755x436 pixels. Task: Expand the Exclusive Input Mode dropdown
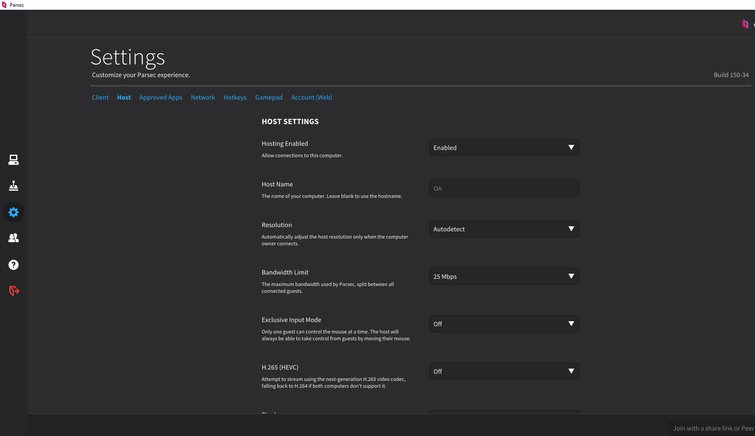[504, 324]
